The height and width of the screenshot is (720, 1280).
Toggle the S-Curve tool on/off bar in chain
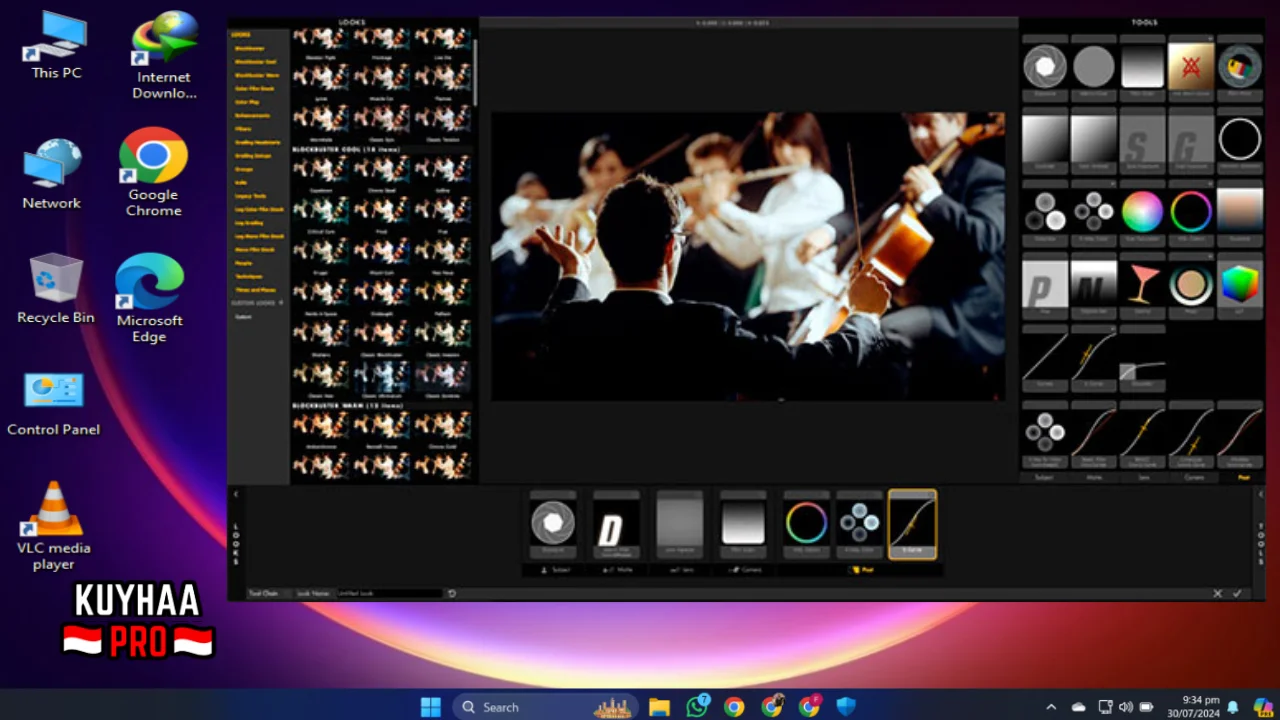(x=912, y=495)
